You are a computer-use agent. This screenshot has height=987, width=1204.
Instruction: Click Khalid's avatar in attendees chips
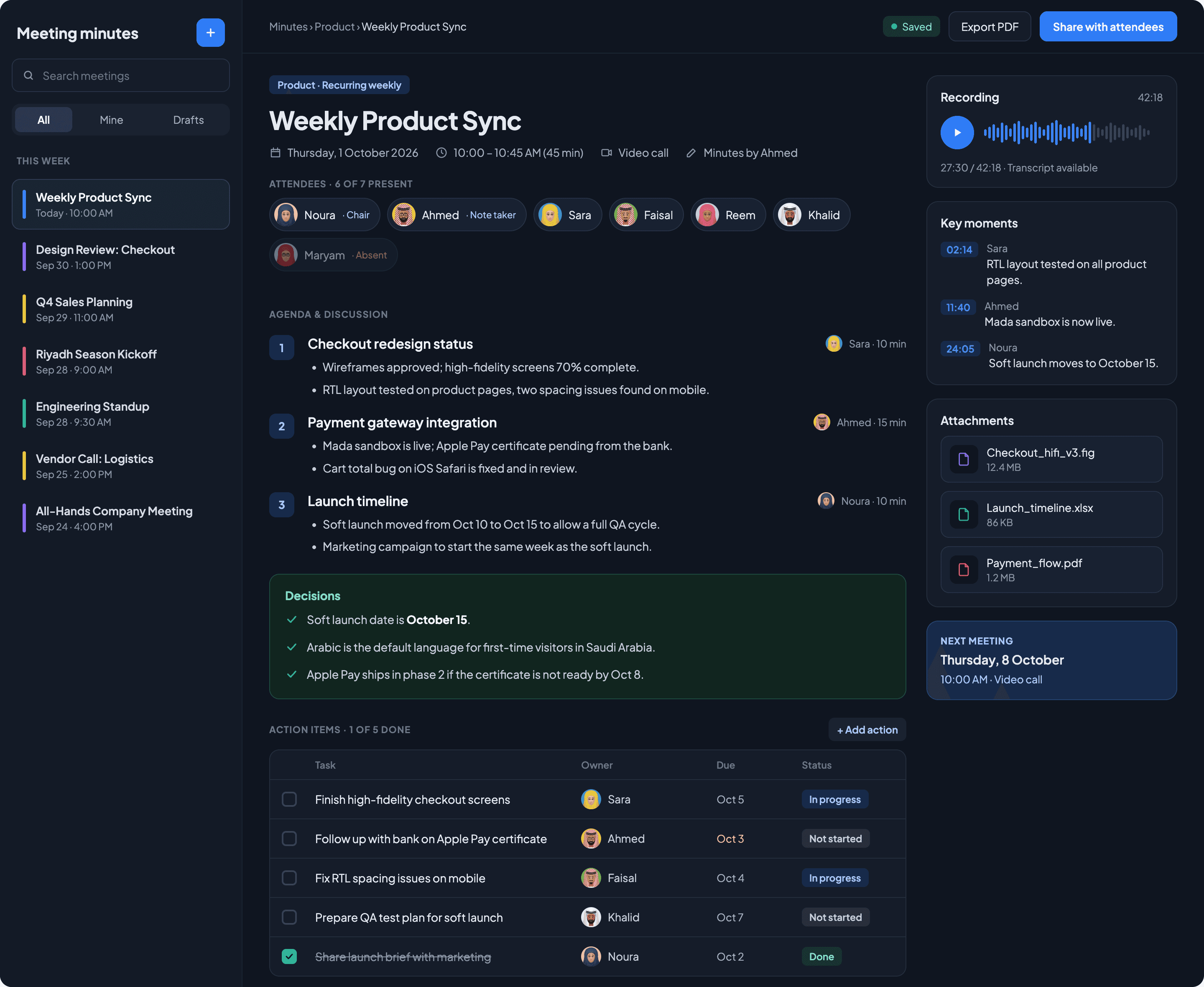790,215
